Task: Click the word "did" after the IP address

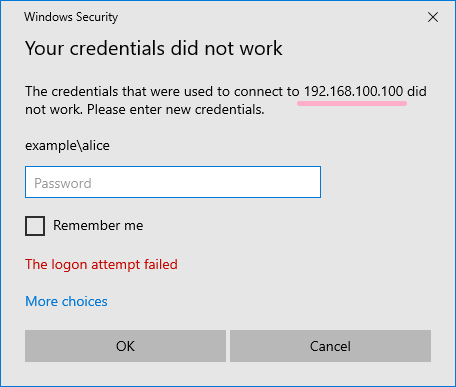Action: (x=417, y=91)
